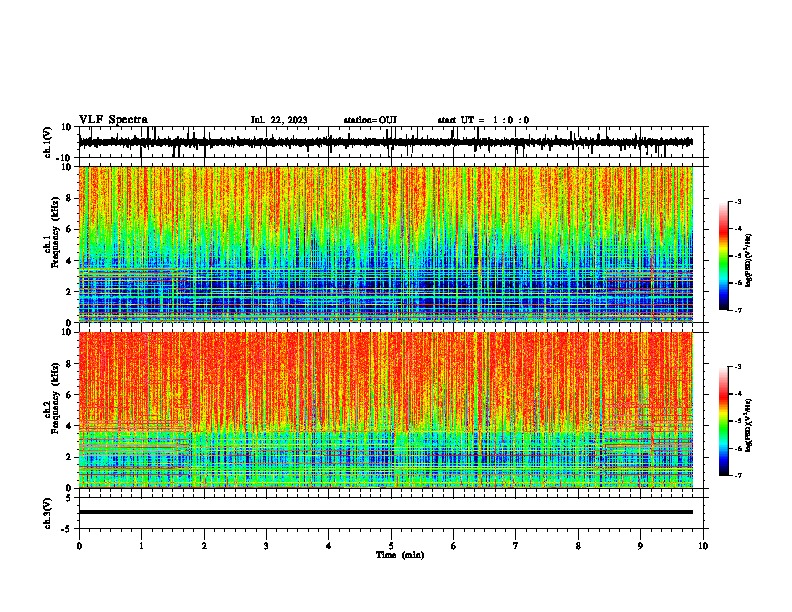Click the ch.3(V) flat black trace

tap(386, 512)
